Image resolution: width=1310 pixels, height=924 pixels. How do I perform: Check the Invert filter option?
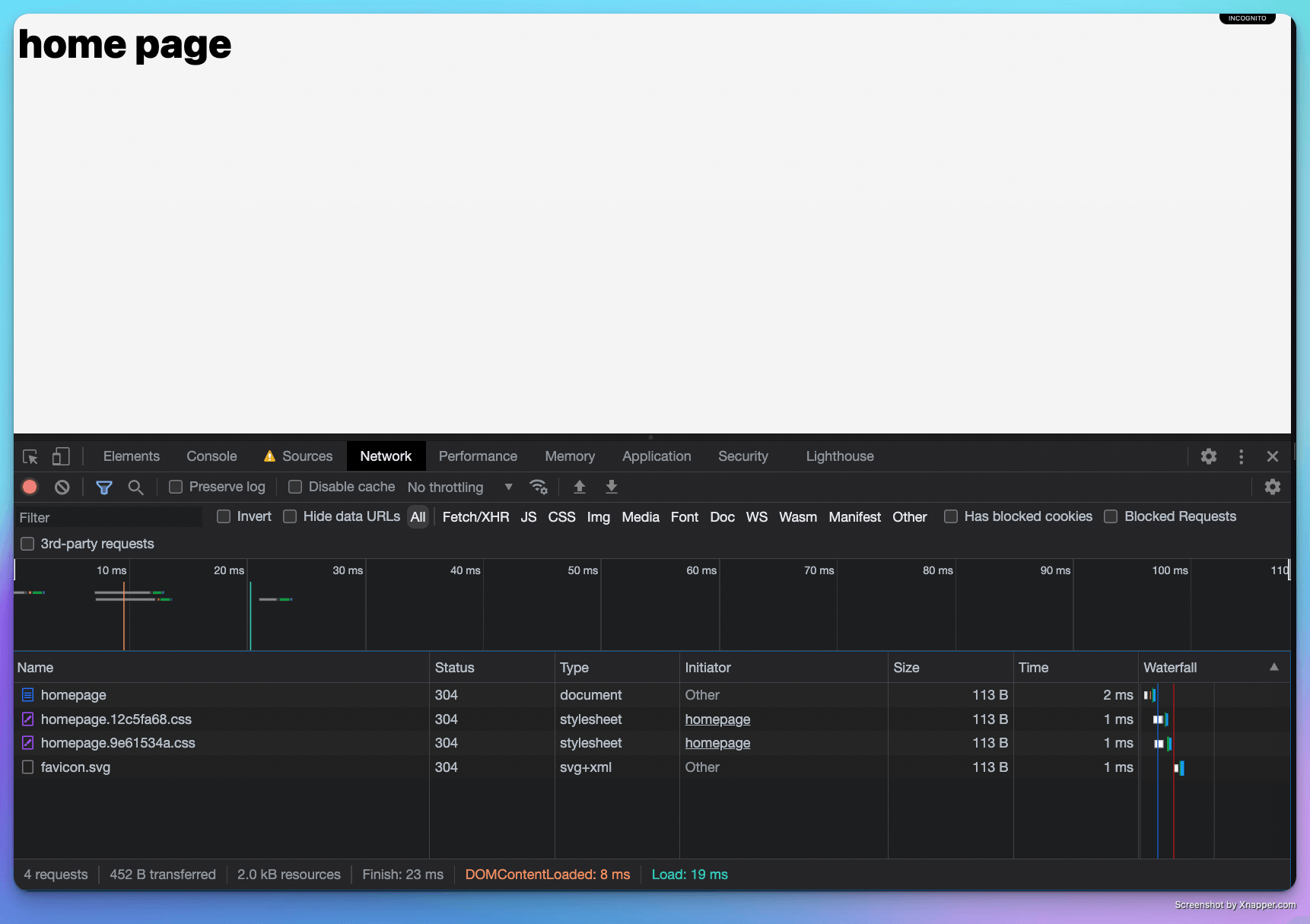click(224, 516)
